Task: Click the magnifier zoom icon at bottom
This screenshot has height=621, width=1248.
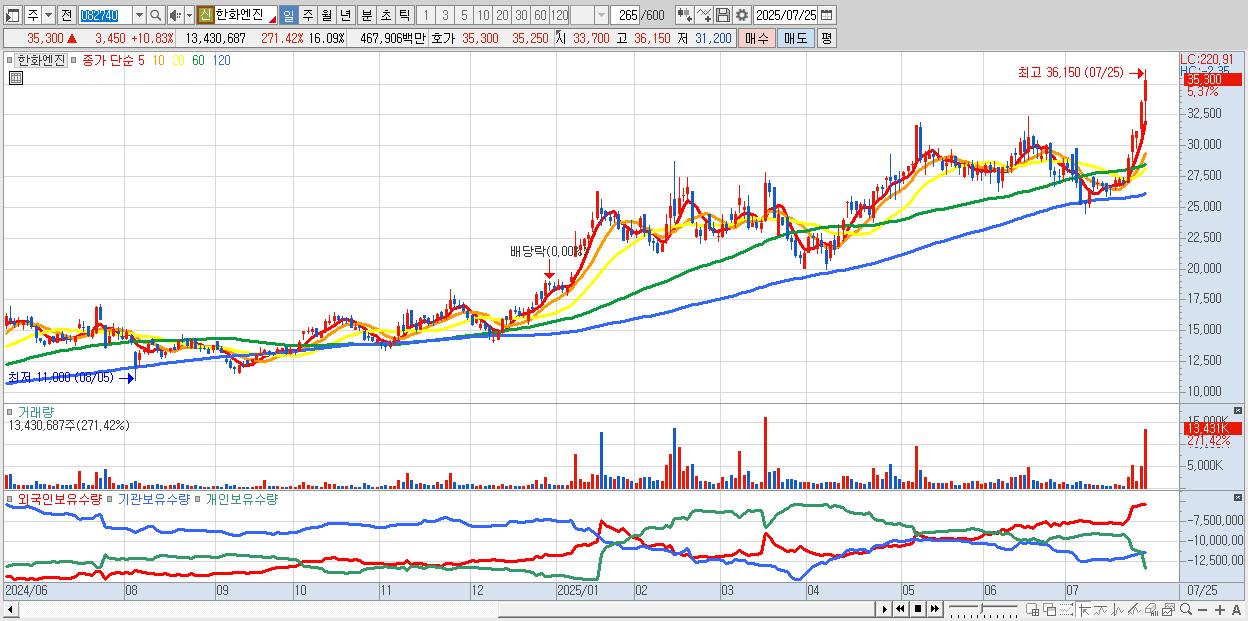Action: tap(1186, 609)
